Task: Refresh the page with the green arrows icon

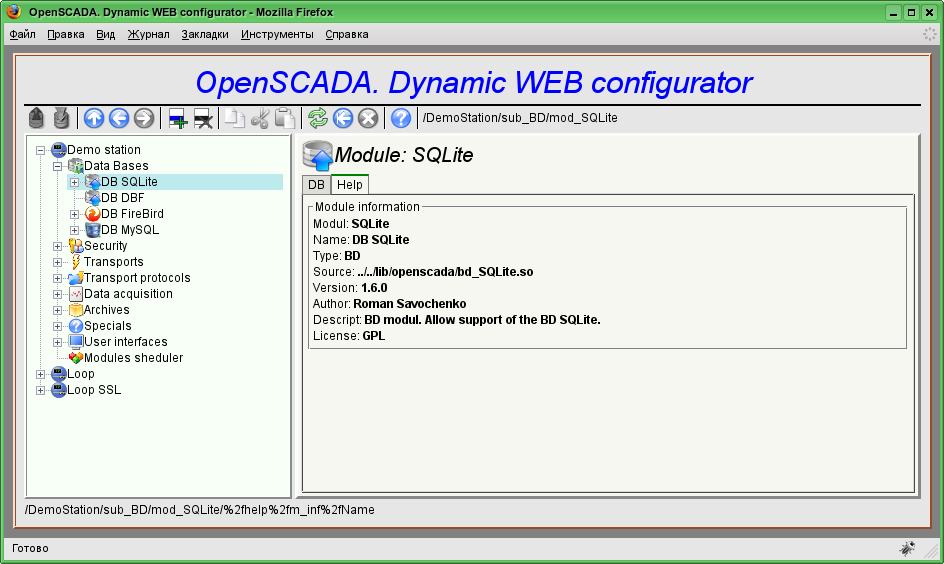Action: point(318,118)
